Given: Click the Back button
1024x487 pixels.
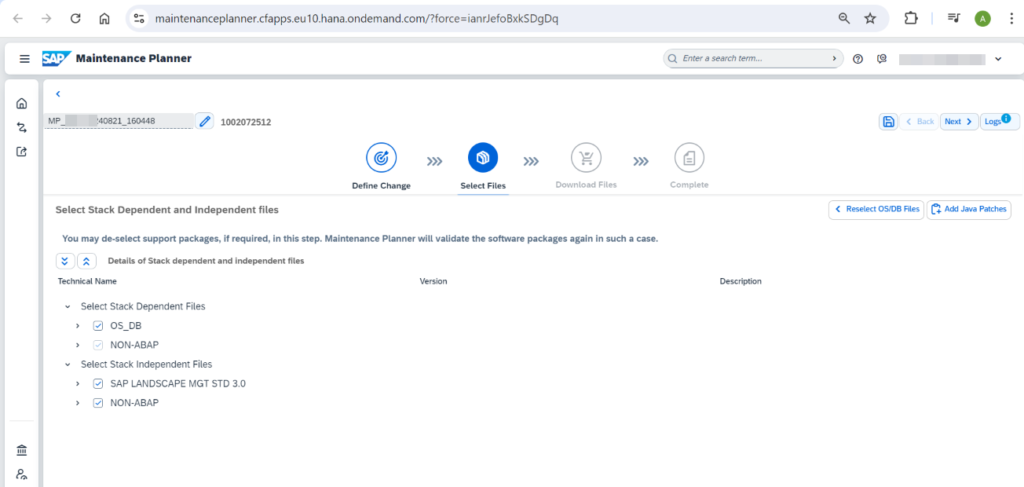Looking at the screenshot, I should point(920,121).
